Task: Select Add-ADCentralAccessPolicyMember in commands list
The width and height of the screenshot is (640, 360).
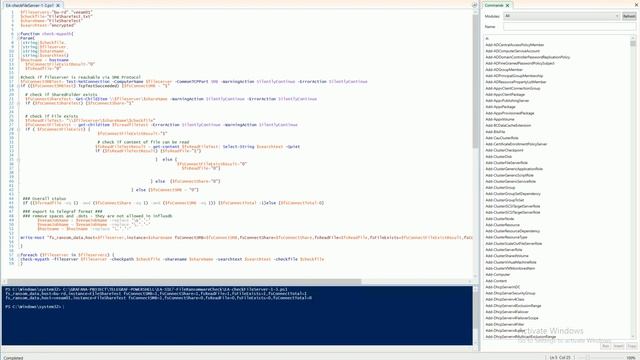Action: (x=514, y=45)
